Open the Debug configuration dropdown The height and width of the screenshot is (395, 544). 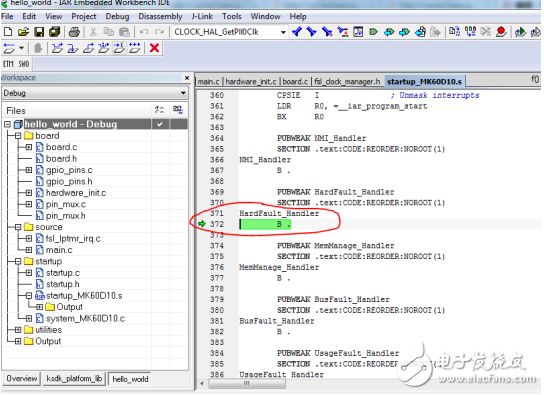(183, 93)
